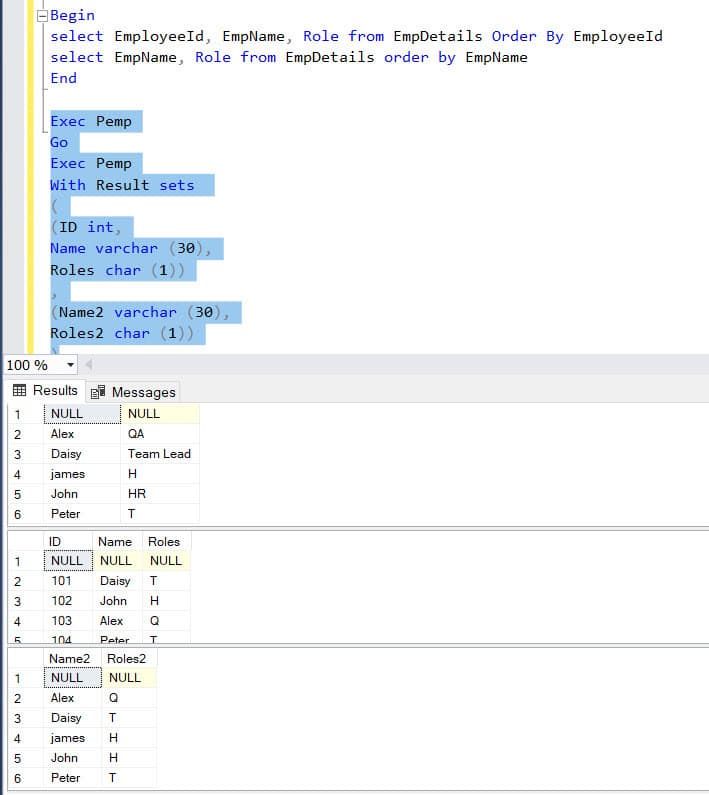Click the Q cell in Roles column

click(166, 621)
